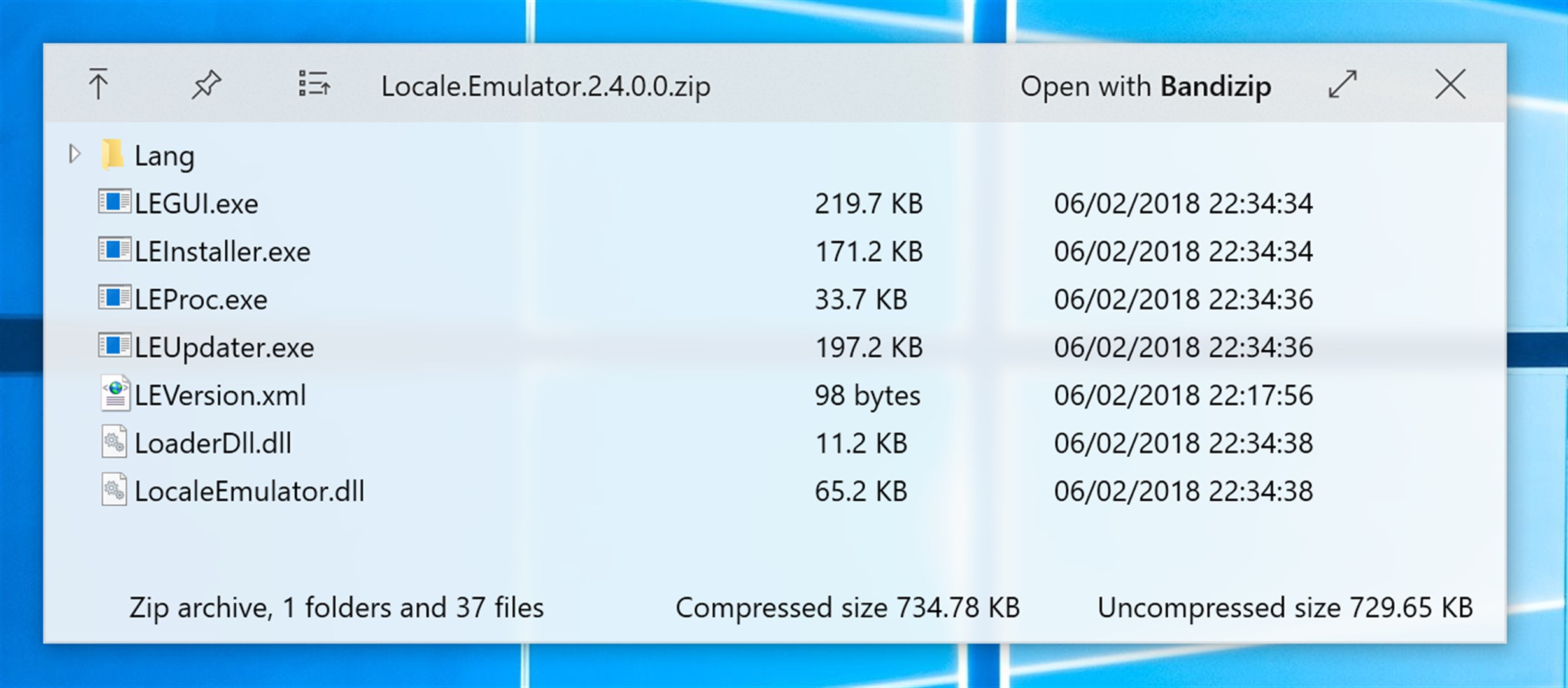
Task: Select the Lang folder icon
Action: (x=113, y=155)
